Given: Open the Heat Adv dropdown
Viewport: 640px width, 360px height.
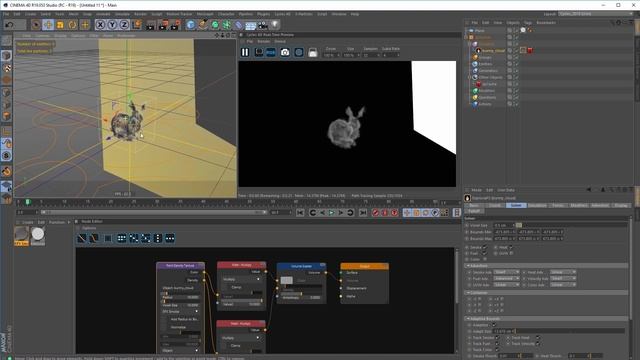Looking at the screenshot, I should pos(563,272).
